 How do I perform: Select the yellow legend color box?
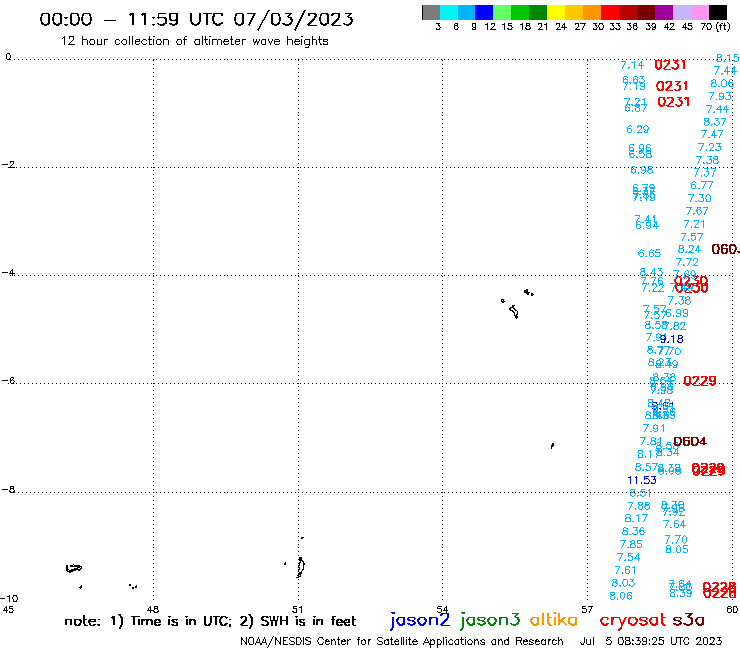coord(556,12)
